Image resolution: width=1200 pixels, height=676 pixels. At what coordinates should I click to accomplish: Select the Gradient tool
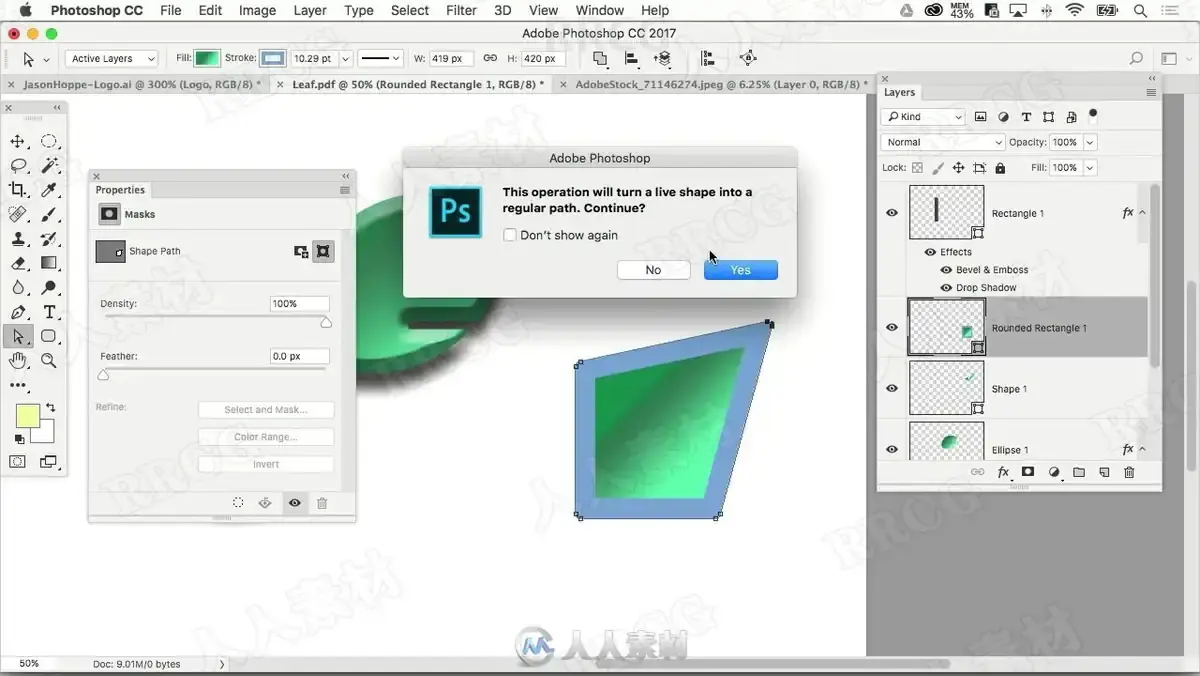(48, 263)
